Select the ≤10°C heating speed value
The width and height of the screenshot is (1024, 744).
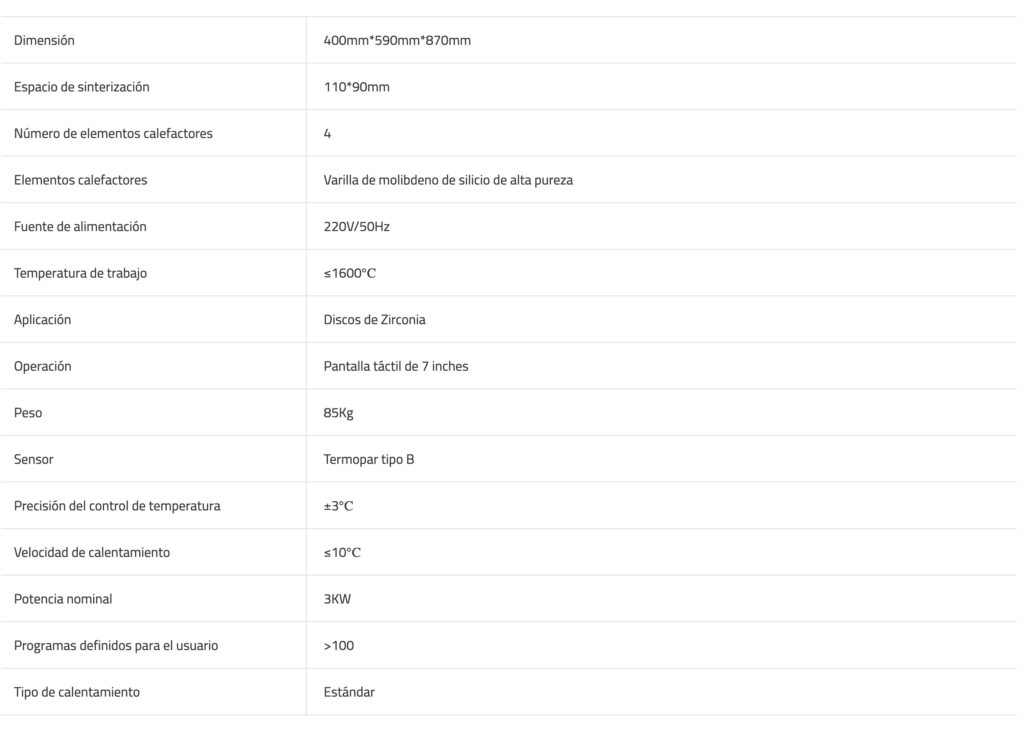342,553
